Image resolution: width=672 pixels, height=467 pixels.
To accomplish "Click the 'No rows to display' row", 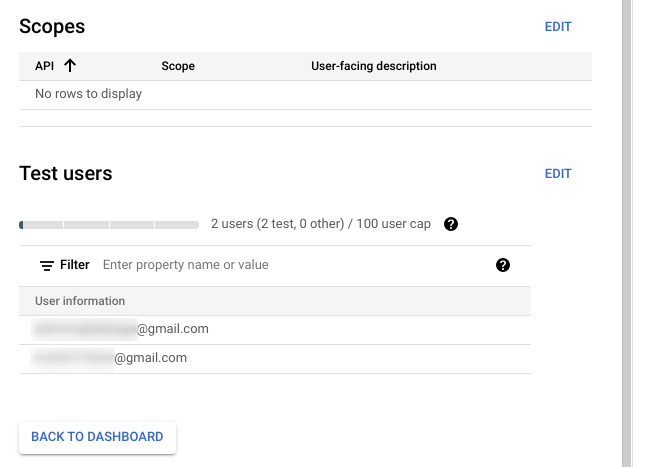I will coord(88,94).
